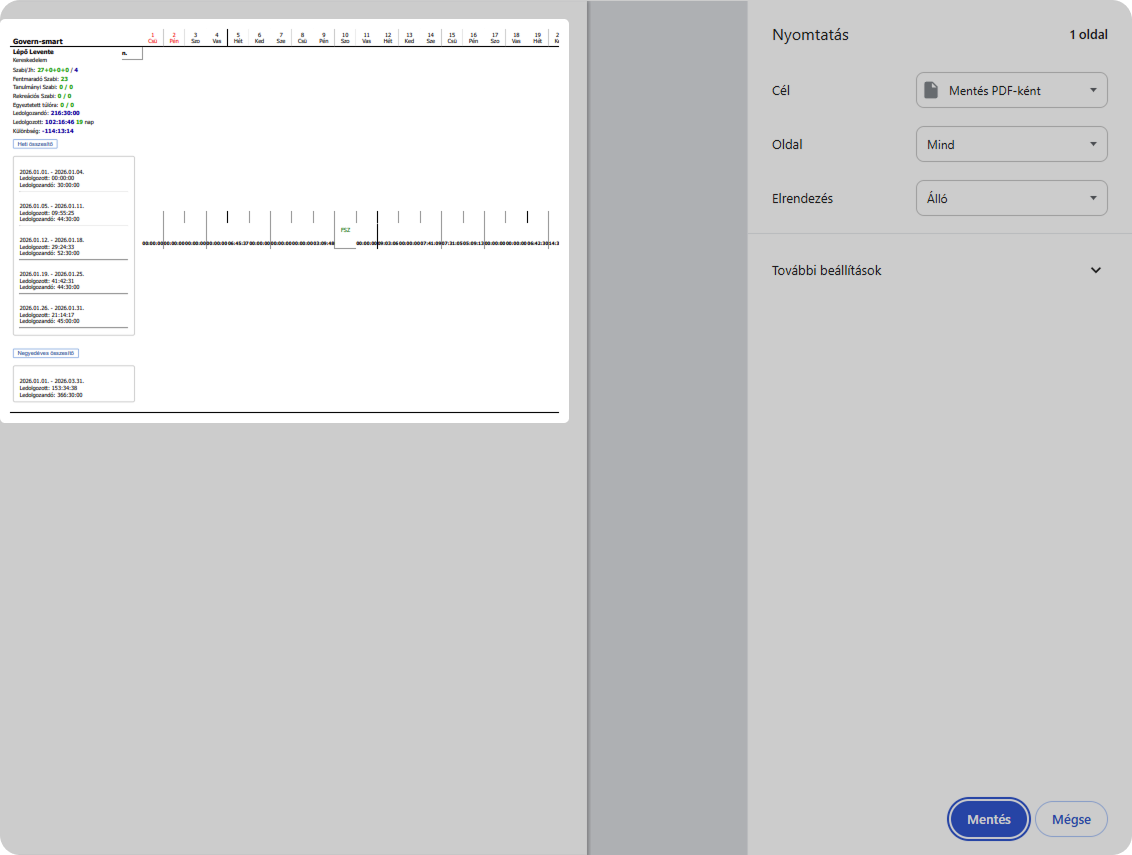Screen dimensions: 1132x855
Task: Click the 1 oldal page count label
Action: (1088, 35)
